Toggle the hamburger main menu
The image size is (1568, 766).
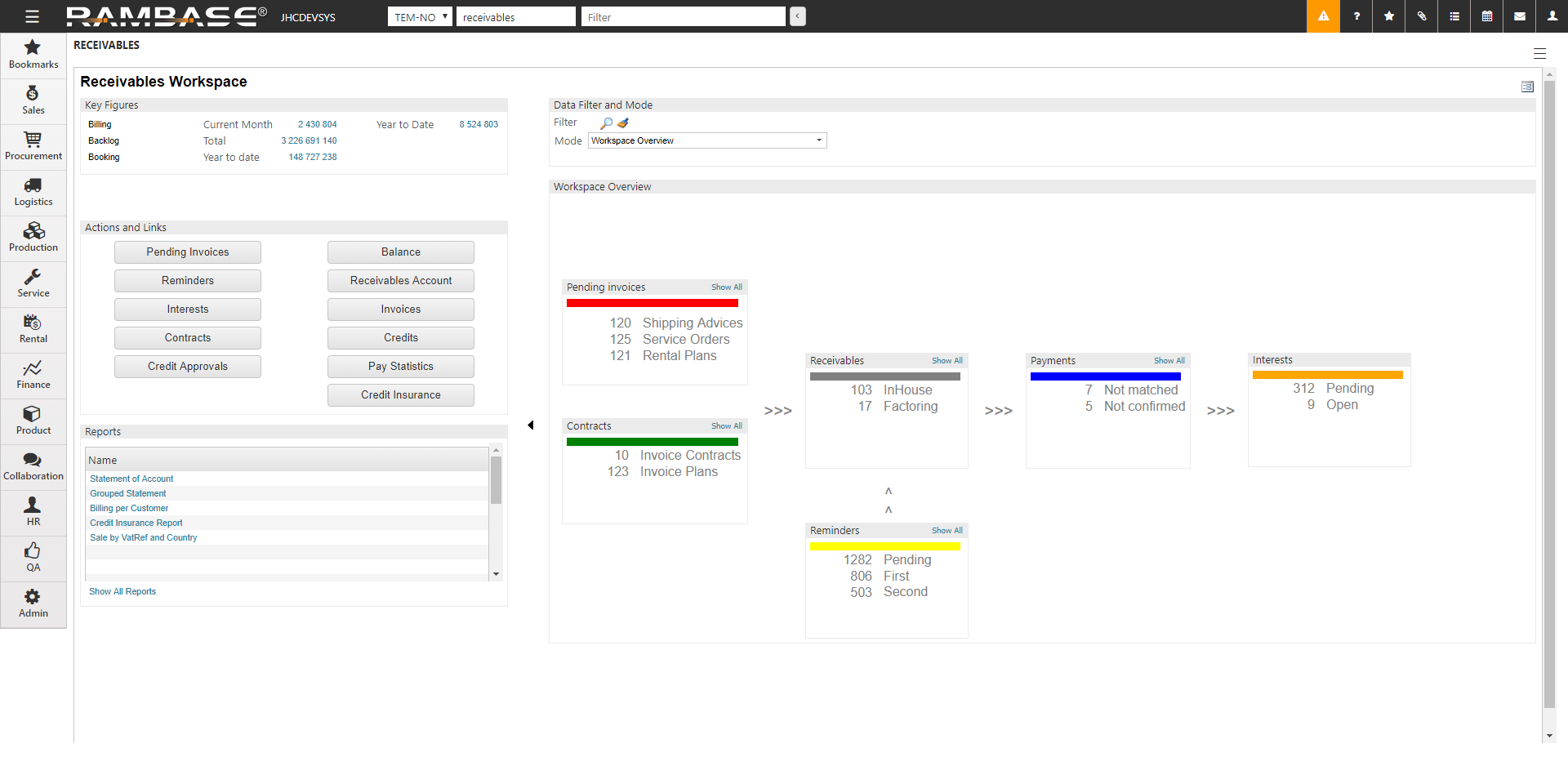click(x=32, y=16)
